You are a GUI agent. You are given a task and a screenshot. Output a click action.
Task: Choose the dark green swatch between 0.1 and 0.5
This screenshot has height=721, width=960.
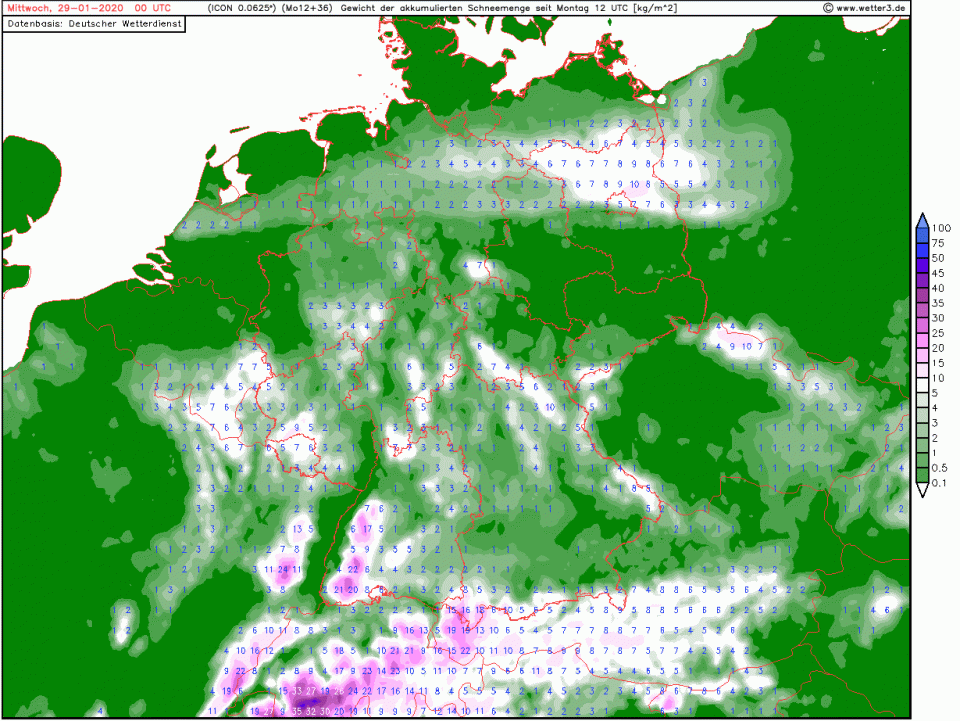(x=922, y=476)
